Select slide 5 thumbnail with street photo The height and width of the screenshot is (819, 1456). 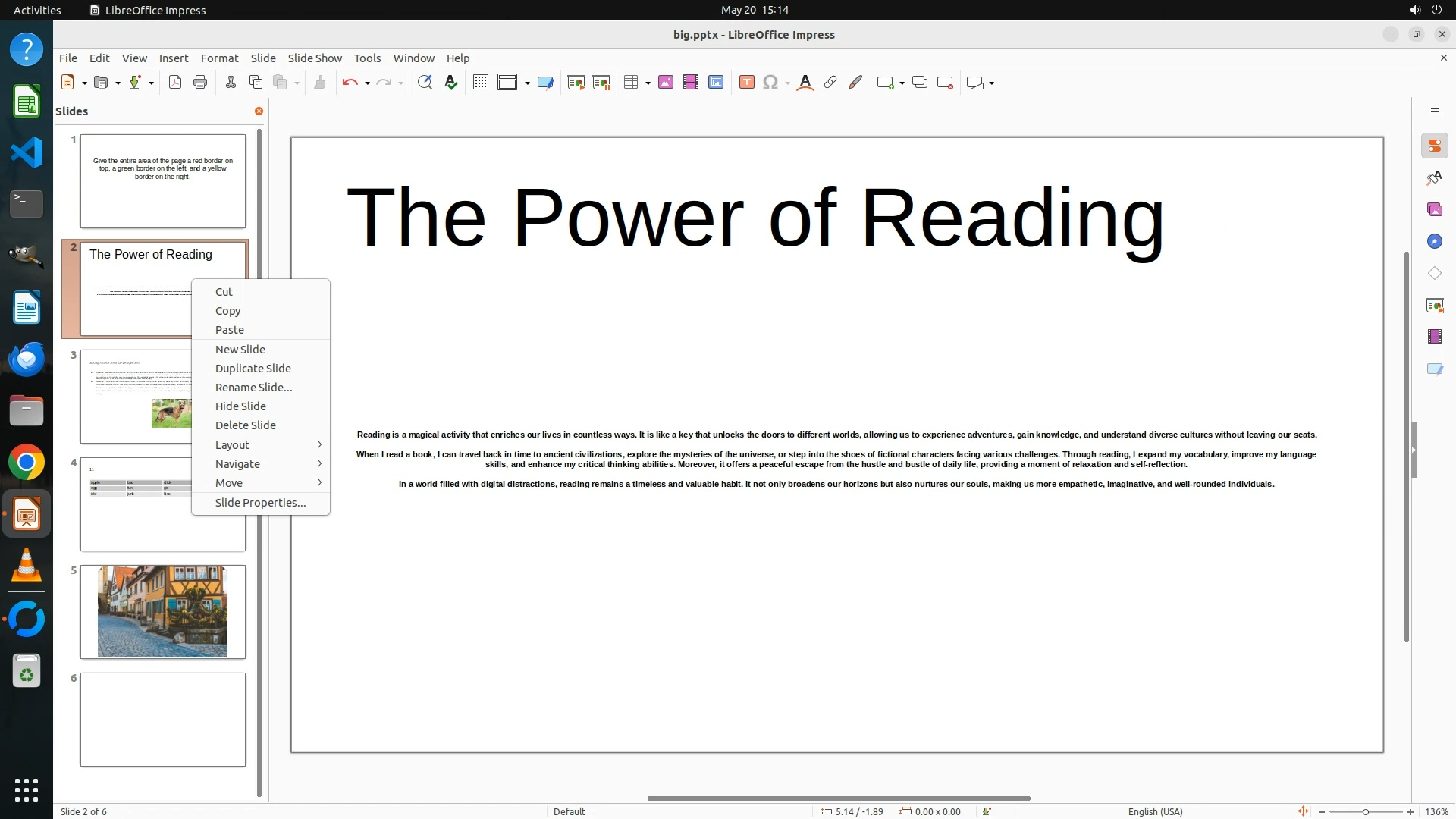tap(162, 611)
